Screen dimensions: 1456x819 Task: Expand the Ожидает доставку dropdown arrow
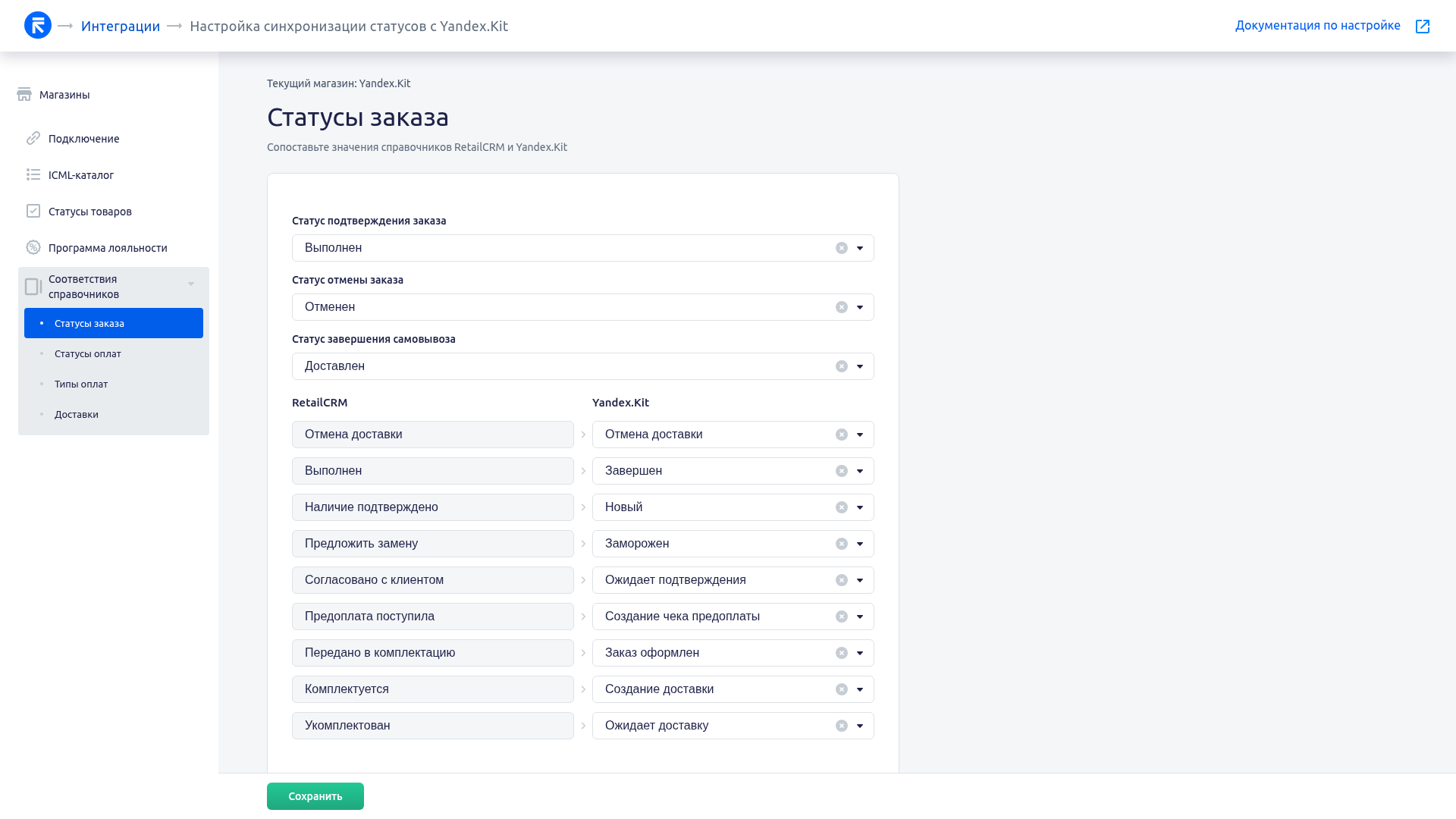[x=860, y=726]
